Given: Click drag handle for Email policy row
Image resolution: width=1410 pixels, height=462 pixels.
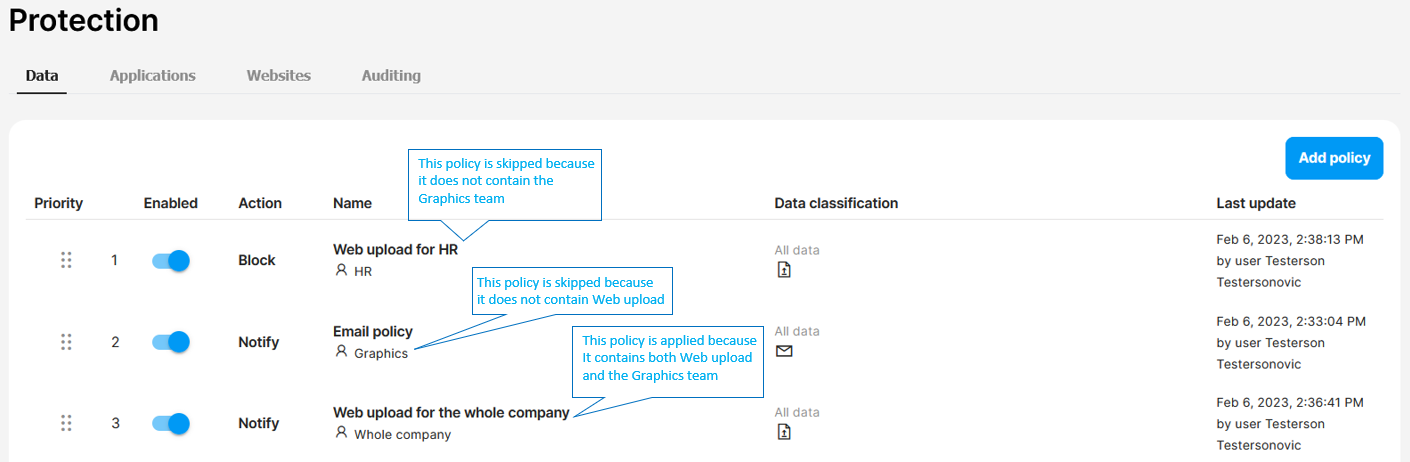Looking at the screenshot, I should tap(66, 342).
